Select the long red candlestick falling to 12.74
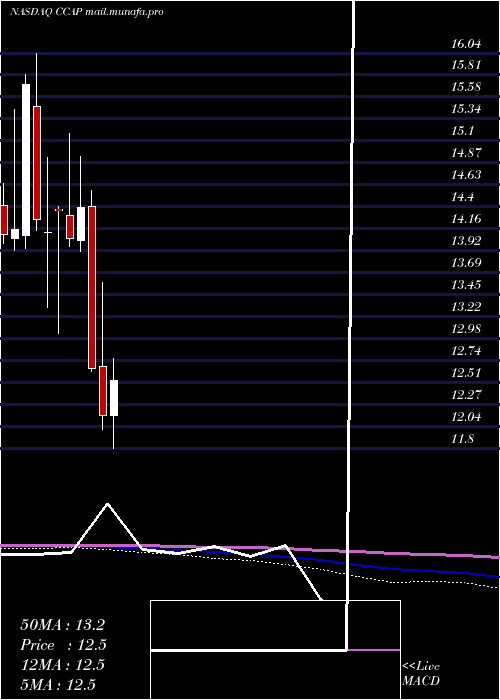 (x=92, y=287)
